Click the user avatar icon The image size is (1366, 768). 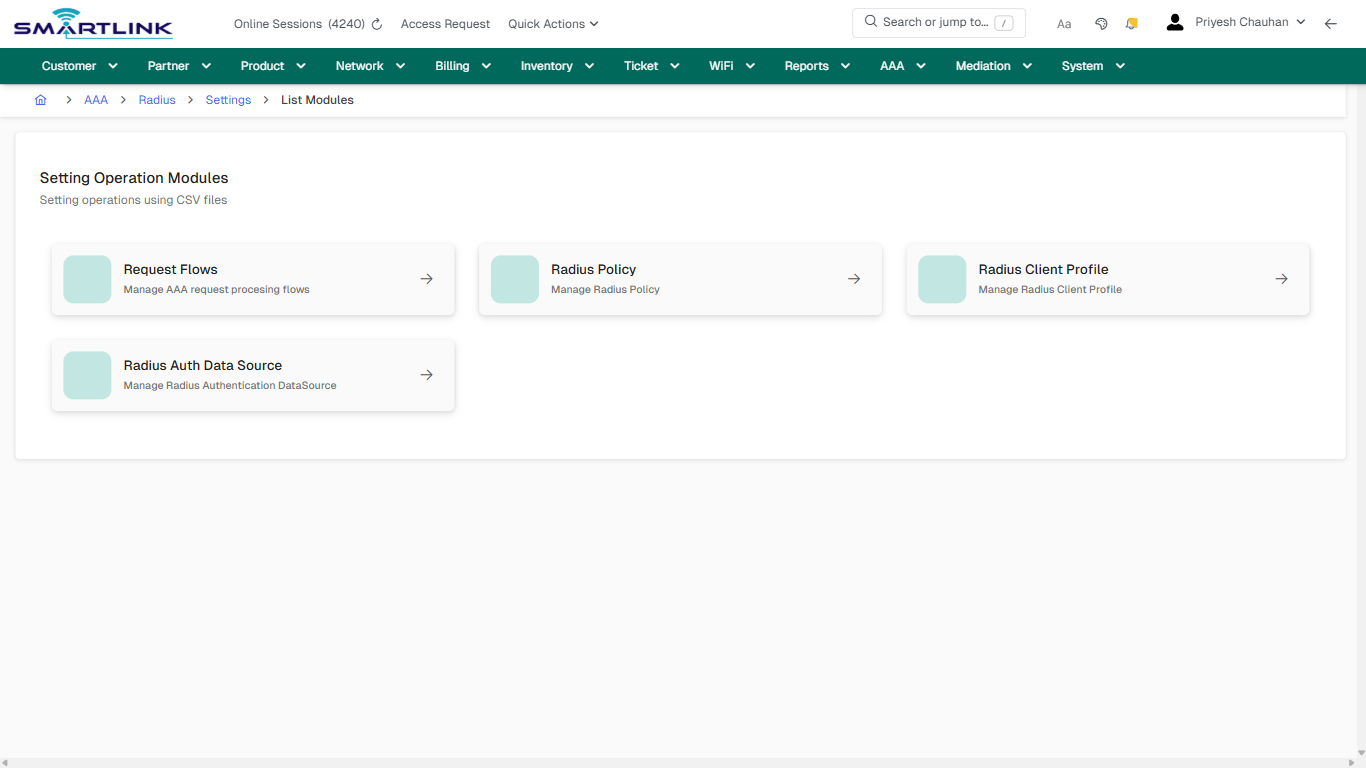click(x=1174, y=21)
